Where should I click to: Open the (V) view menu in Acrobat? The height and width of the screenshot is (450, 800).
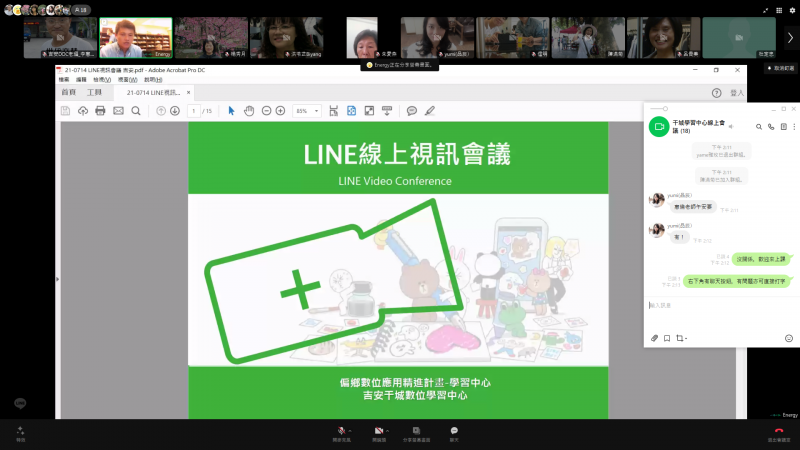[x=102, y=80]
